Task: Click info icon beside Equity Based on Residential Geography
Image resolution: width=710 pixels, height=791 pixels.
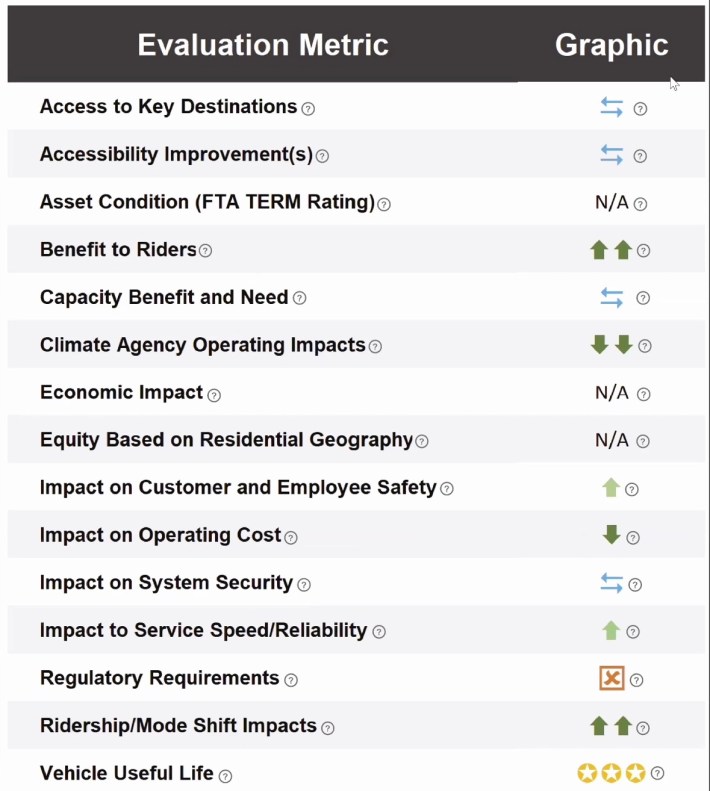Action: [x=422, y=441]
